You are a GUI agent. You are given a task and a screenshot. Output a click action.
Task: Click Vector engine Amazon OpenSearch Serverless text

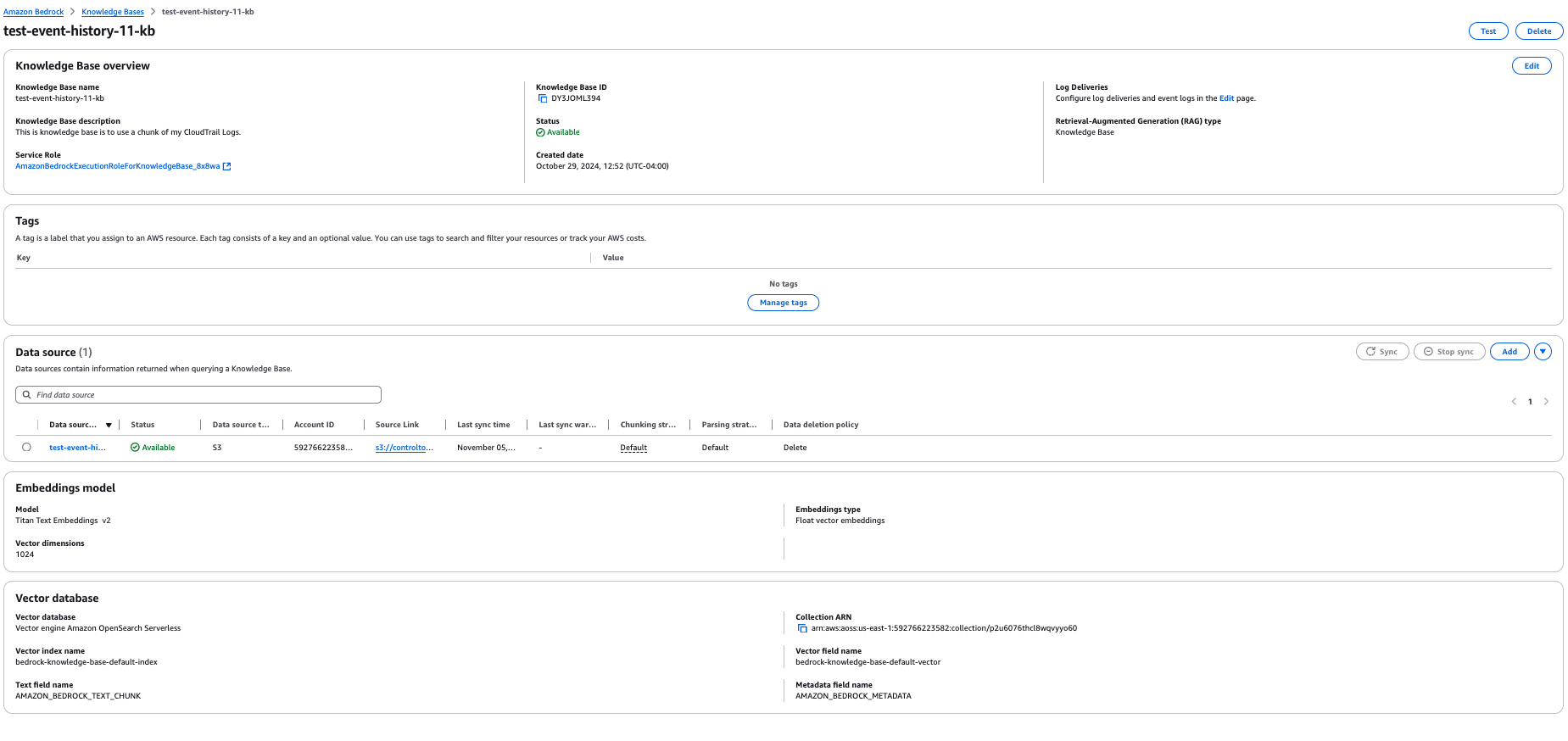98,628
